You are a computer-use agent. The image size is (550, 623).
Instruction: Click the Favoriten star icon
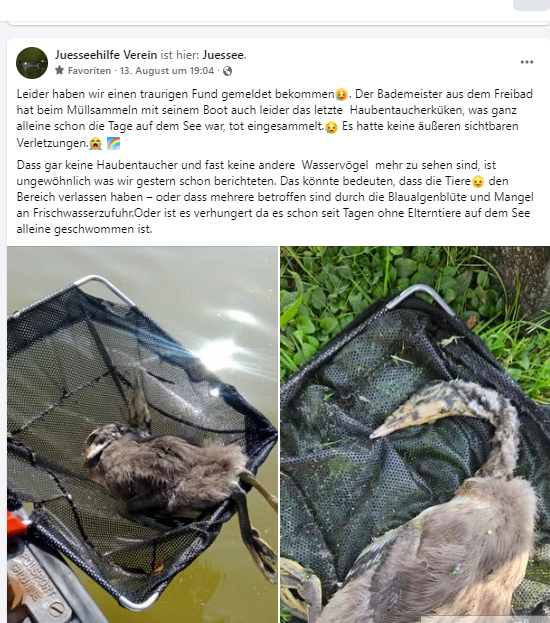[60, 70]
